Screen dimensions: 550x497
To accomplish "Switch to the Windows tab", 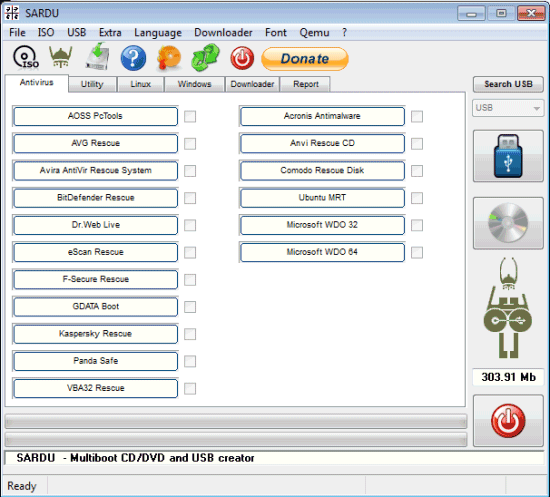I will click(194, 85).
